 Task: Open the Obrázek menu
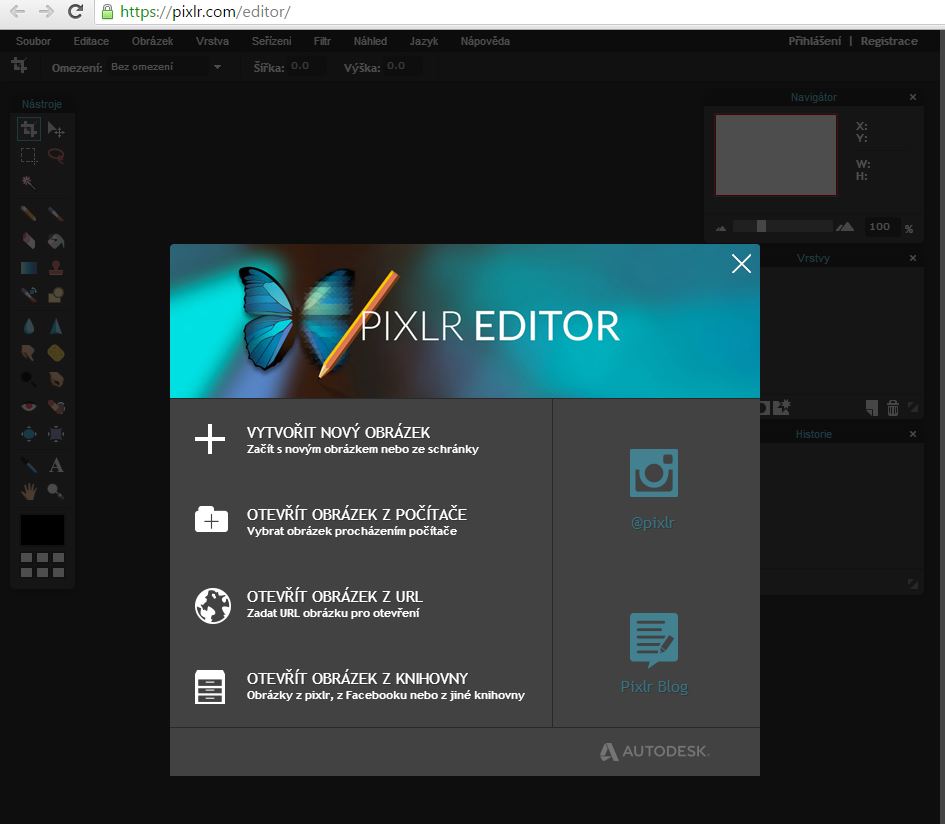[x=152, y=41]
